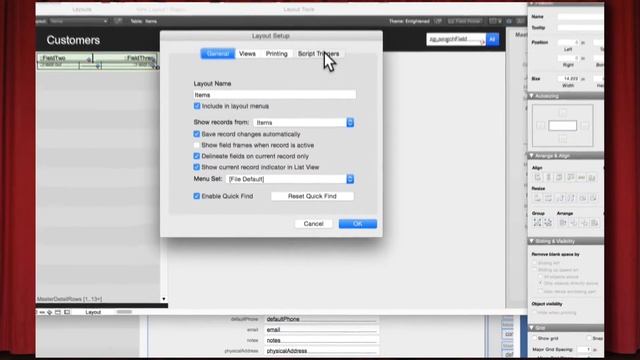Uncheck Include in layout menus
This screenshot has height=360, width=640.
coord(197,106)
